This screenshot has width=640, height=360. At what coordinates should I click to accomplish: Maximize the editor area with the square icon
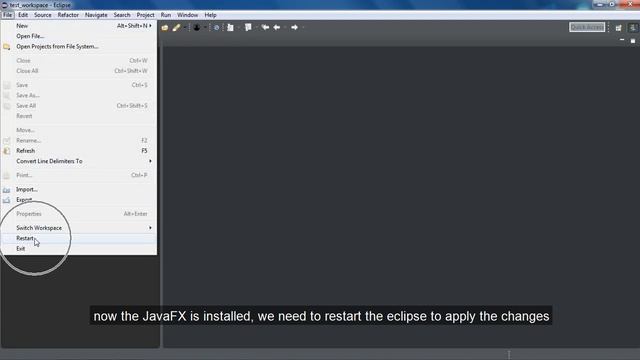click(633, 41)
